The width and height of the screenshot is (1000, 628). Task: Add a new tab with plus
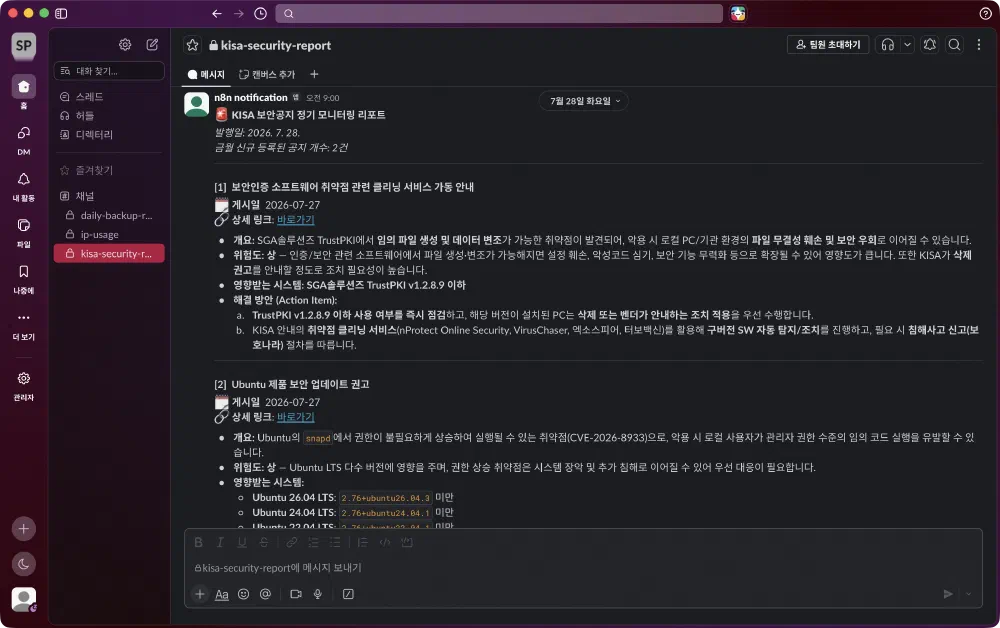pos(314,75)
